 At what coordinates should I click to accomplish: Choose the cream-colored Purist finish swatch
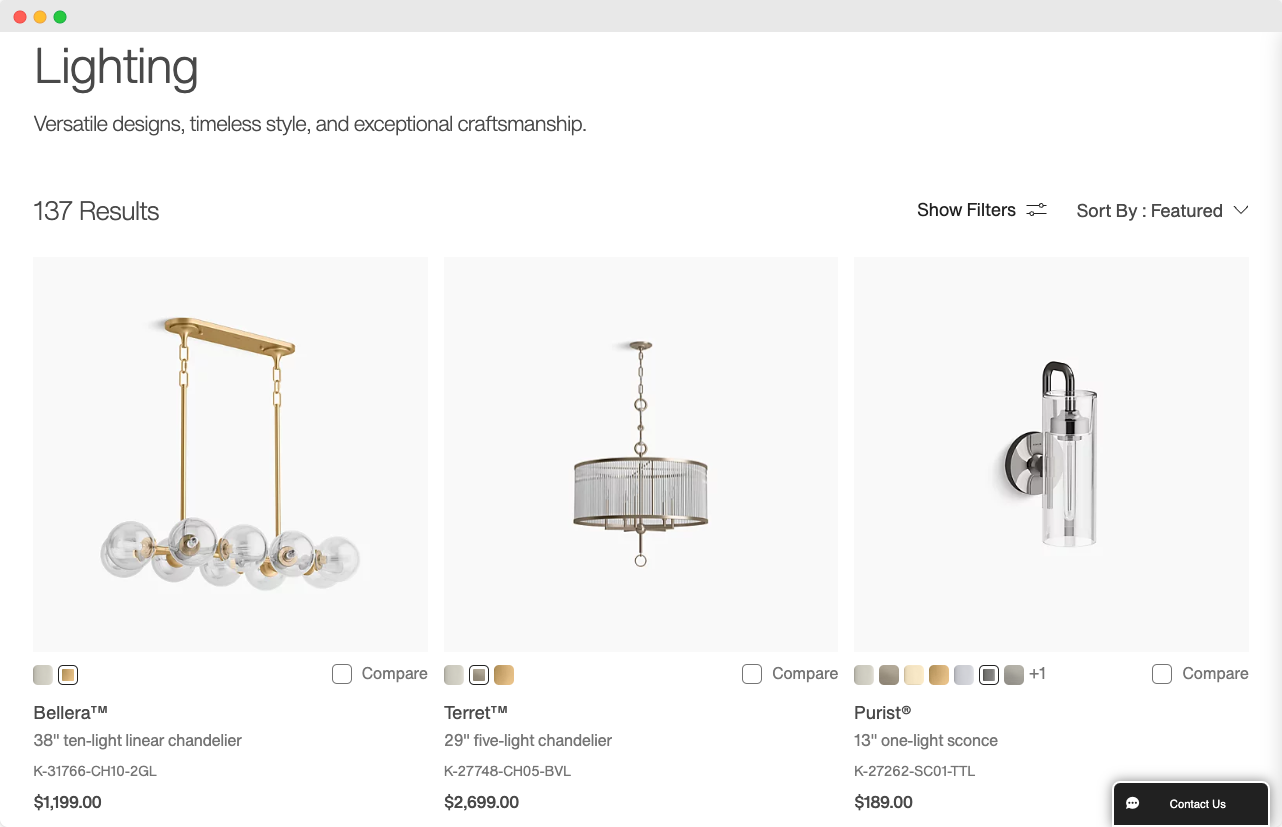[x=914, y=675]
